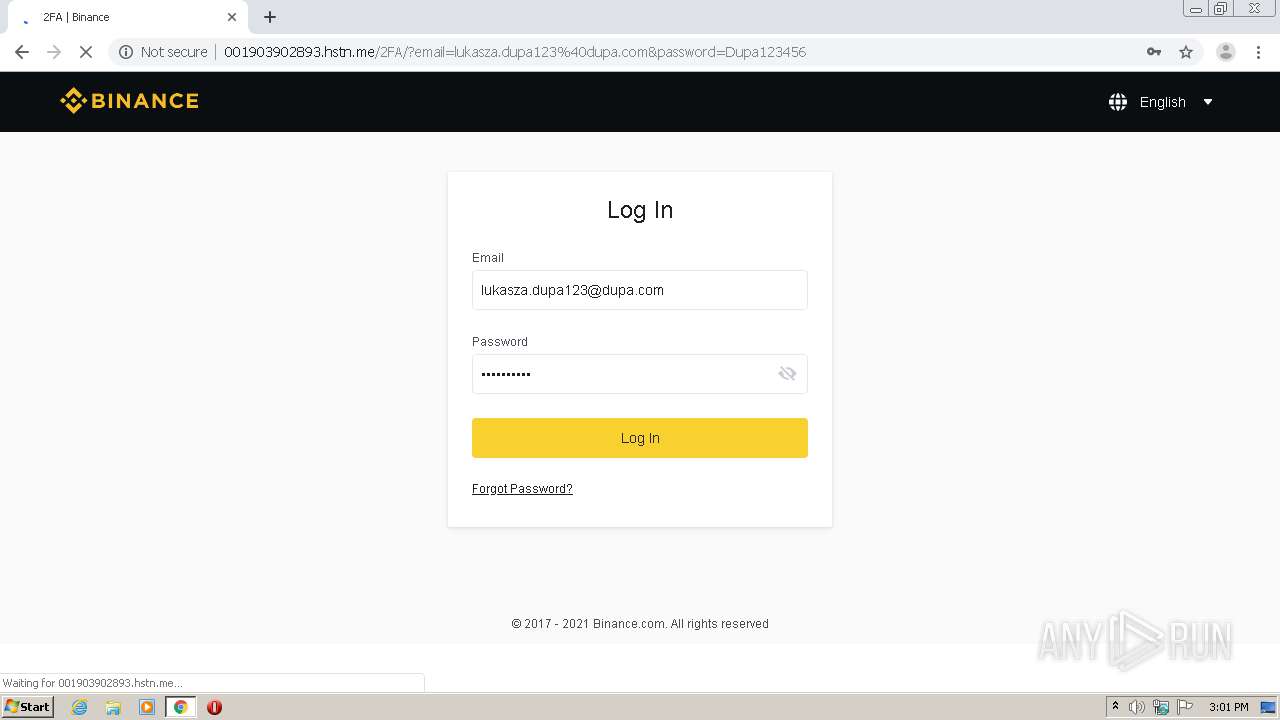Go back using browser back arrow
Viewport: 1280px width, 720px height.
(22, 52)
